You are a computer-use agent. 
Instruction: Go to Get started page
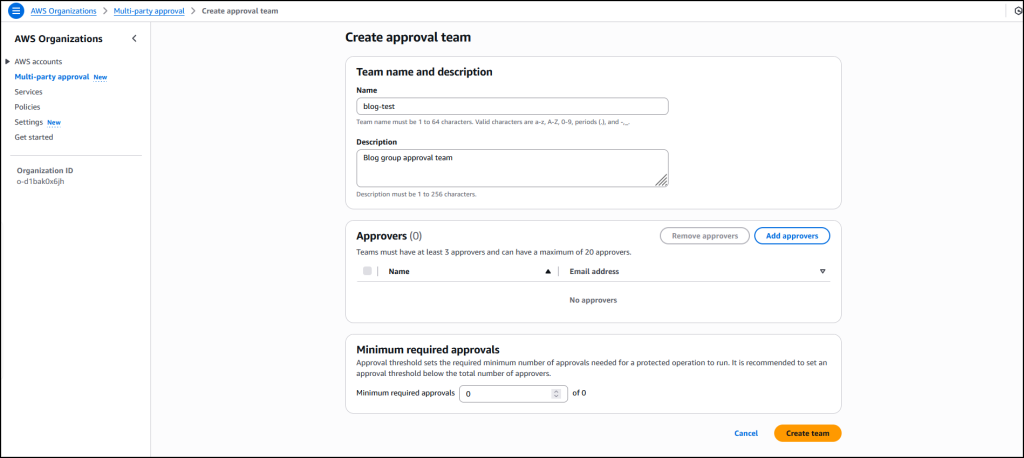(x=34, y=137)
